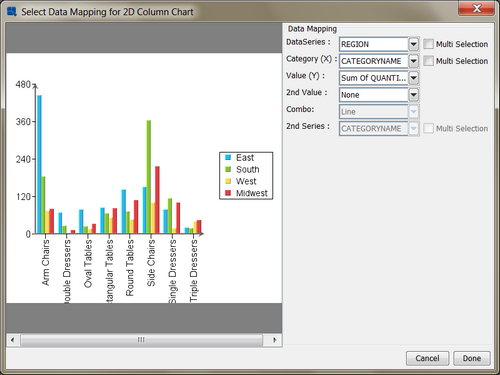Click the 120 y-axis value
The width and height of the screenshot is (500, 375).
click(23, 197)
